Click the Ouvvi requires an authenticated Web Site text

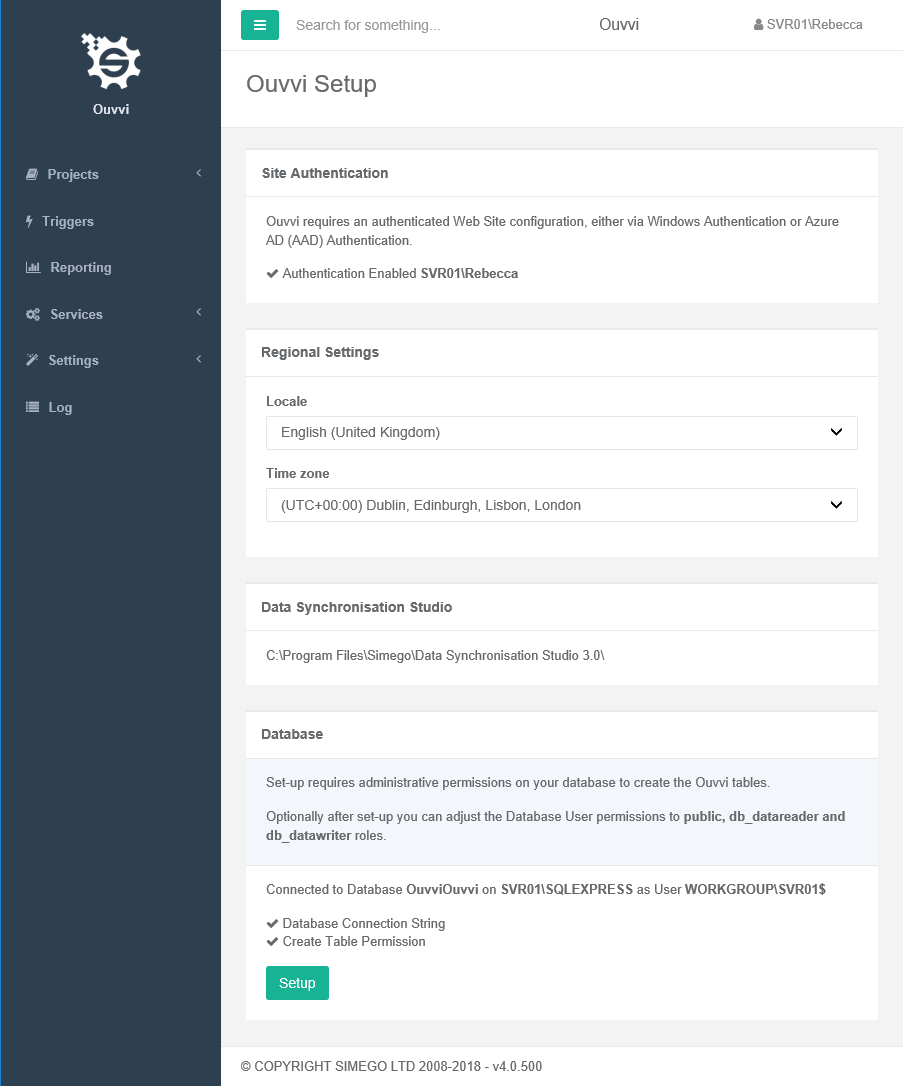click(x=553, y=231)
